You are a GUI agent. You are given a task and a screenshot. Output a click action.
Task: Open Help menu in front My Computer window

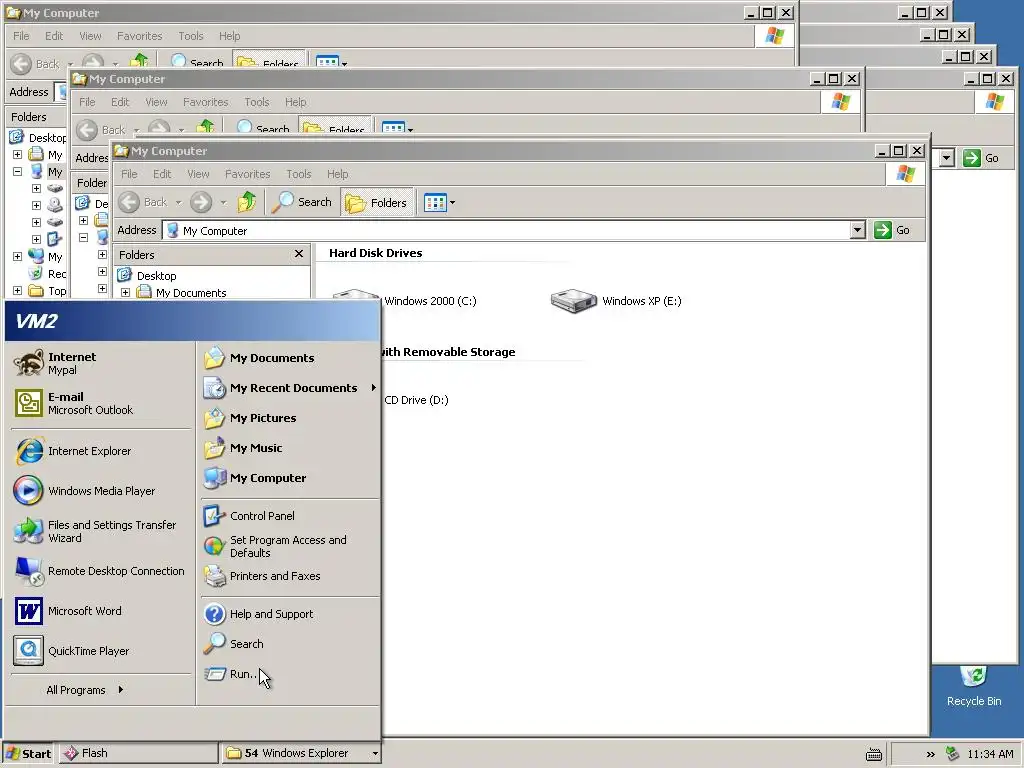click(x=338, y=174)
